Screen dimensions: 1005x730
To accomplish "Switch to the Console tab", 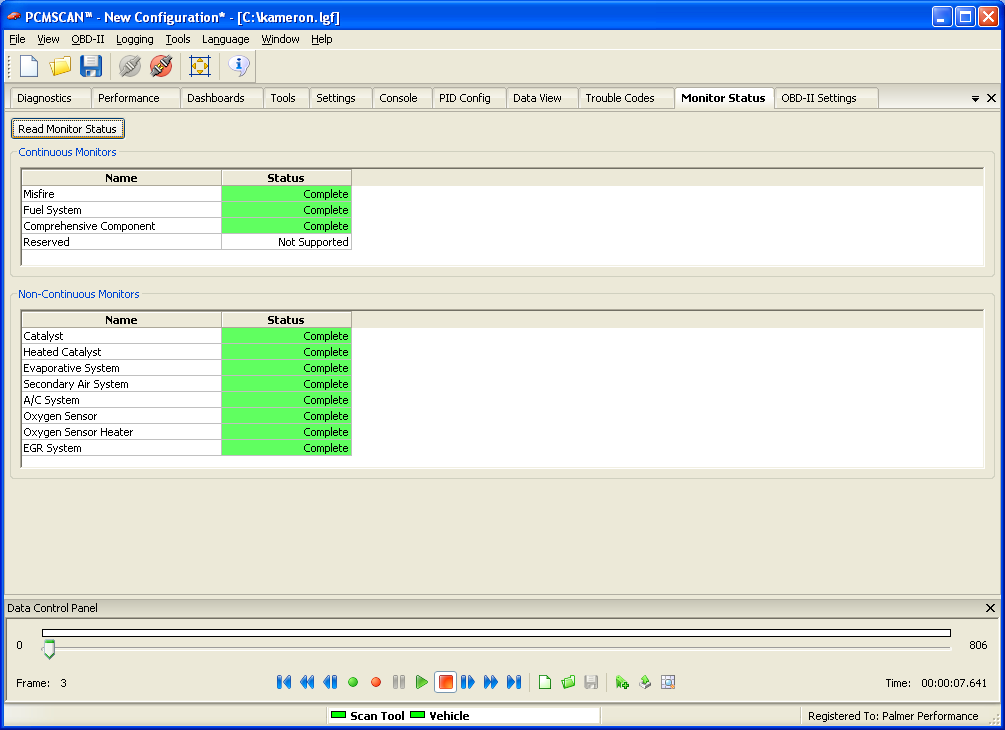I will point(403,98).
